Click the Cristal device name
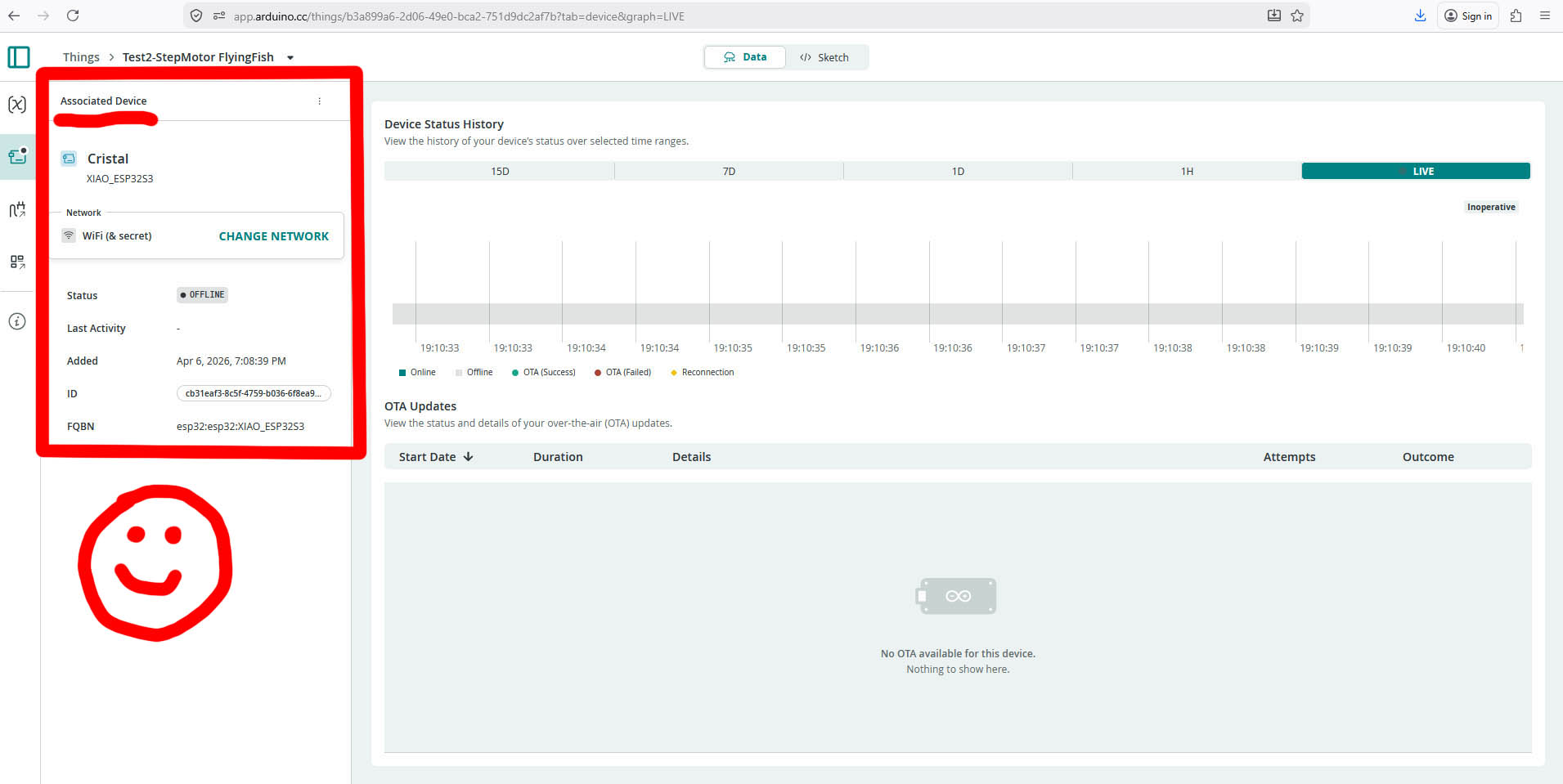The height and width of the screenshot is (784, 1563). (108, 159)
